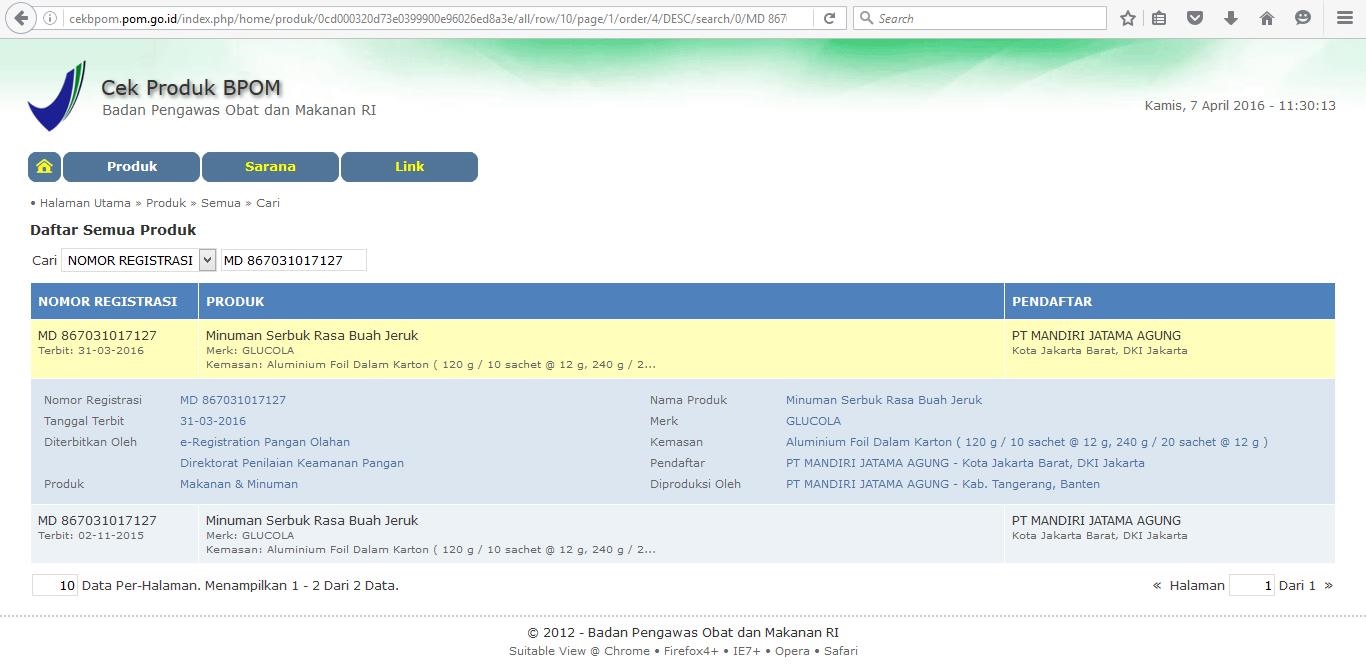Click the footer copyright text

(x=683, y=632)
